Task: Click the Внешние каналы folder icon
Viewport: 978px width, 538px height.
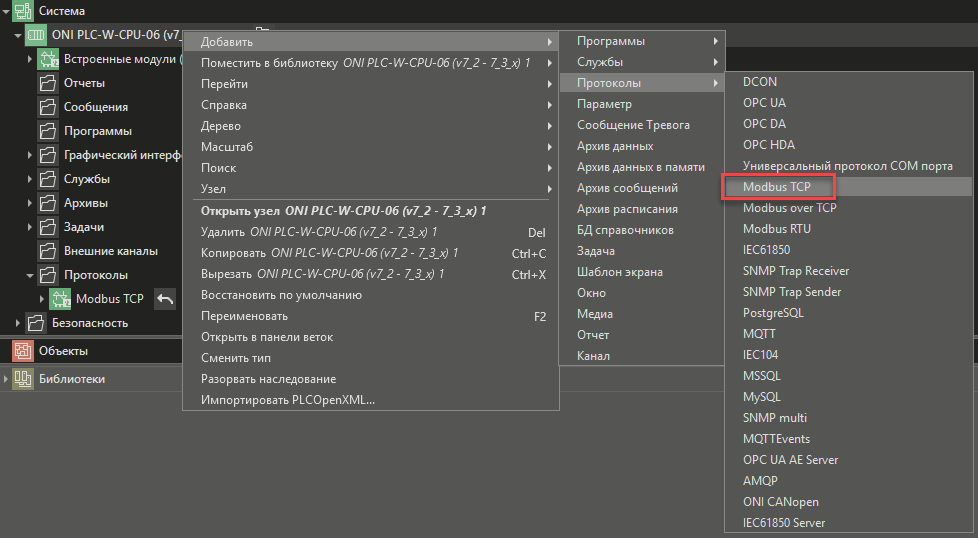Action: [47, 251]
